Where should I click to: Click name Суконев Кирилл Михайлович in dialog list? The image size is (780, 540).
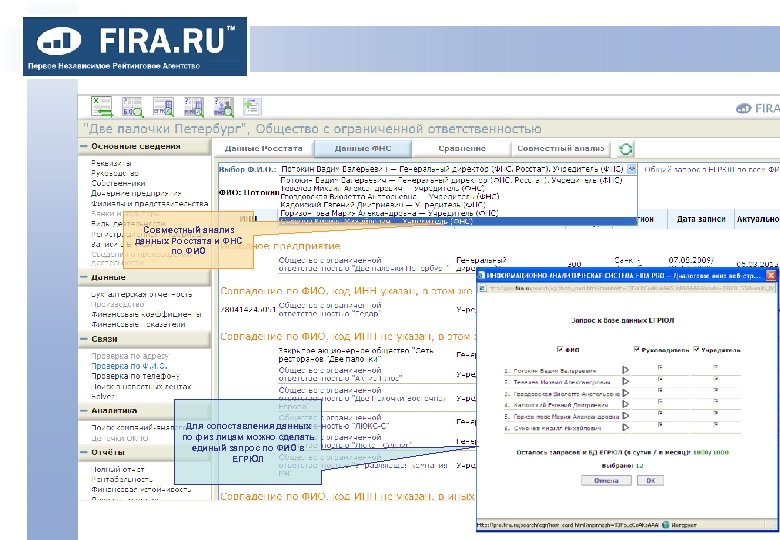pyautogui.click(x=557, y=428)
